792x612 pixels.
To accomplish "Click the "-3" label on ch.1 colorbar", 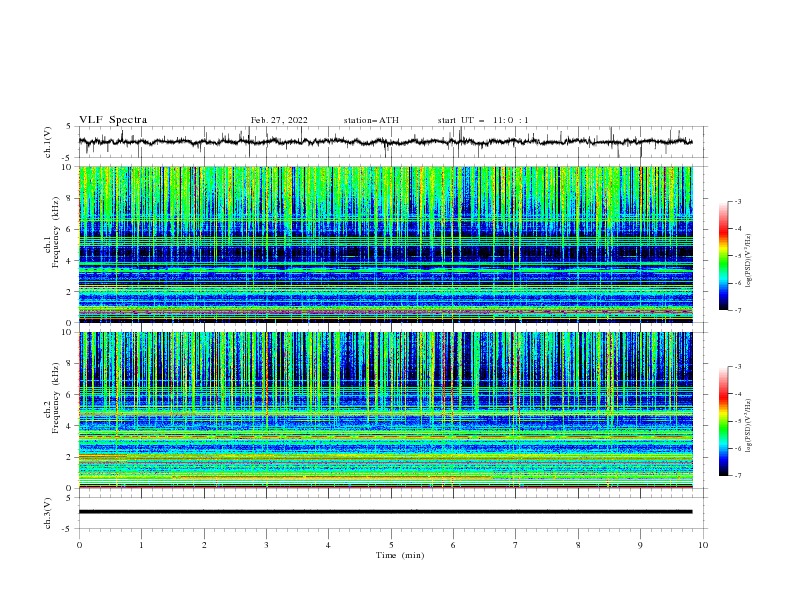I will (x=738, y=201).
